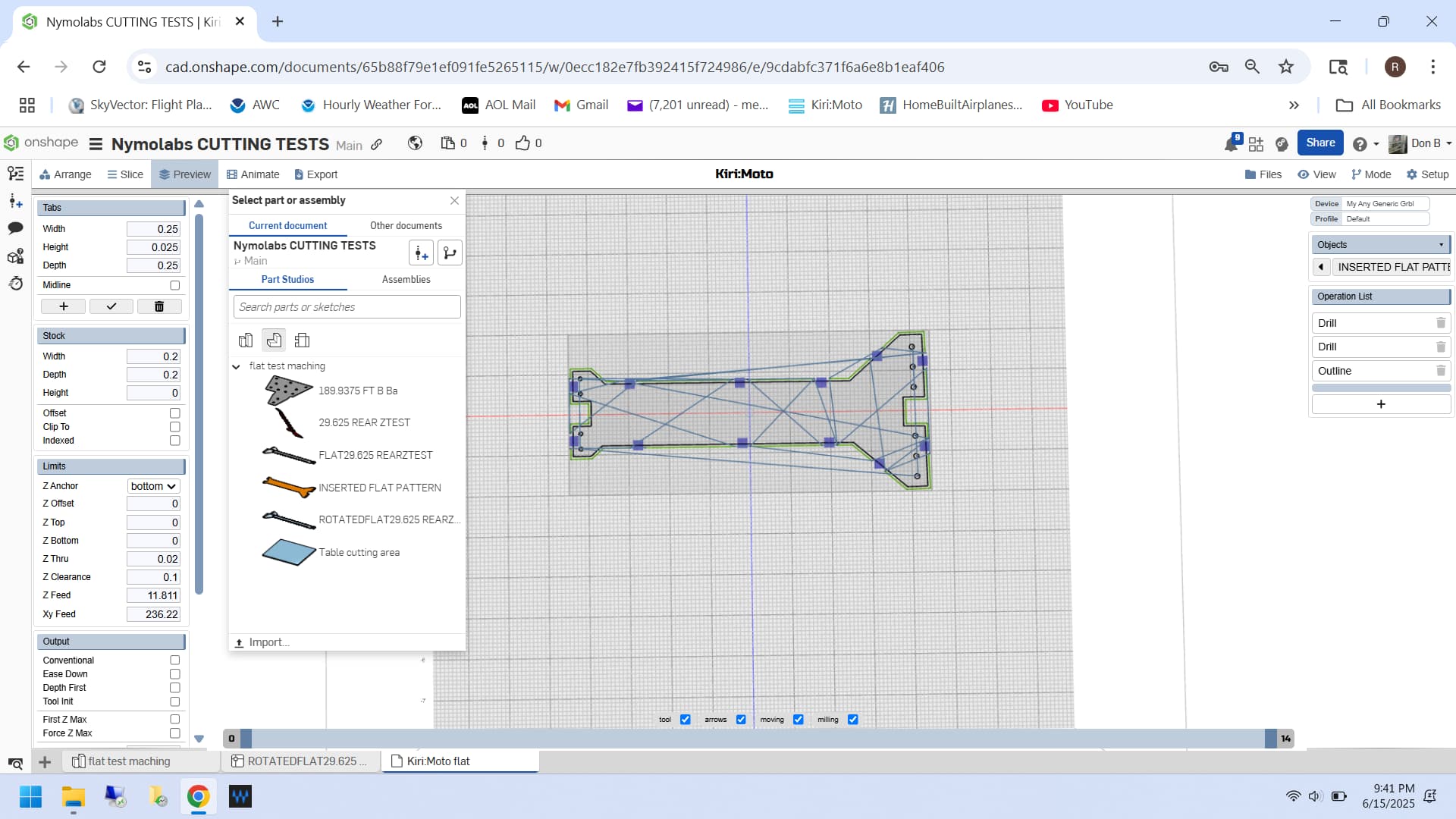This screenshot has width=1456, height=819.
Task: Switch to the Assemblies tab
Action: click(x=406, y=280)
